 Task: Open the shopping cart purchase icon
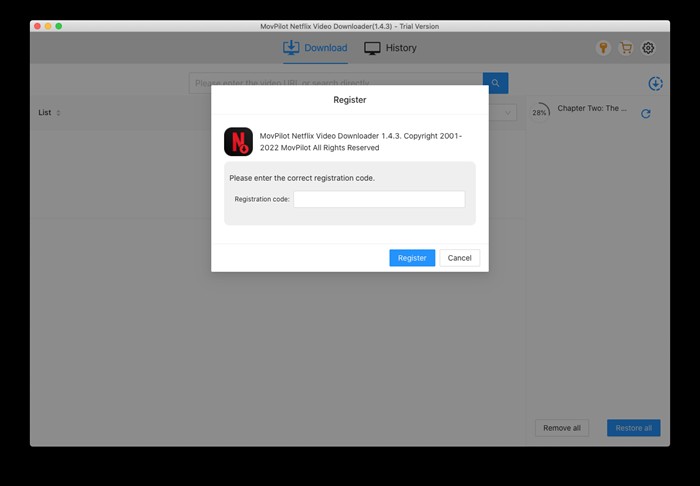pyautogui.click(x=626, y=48)
